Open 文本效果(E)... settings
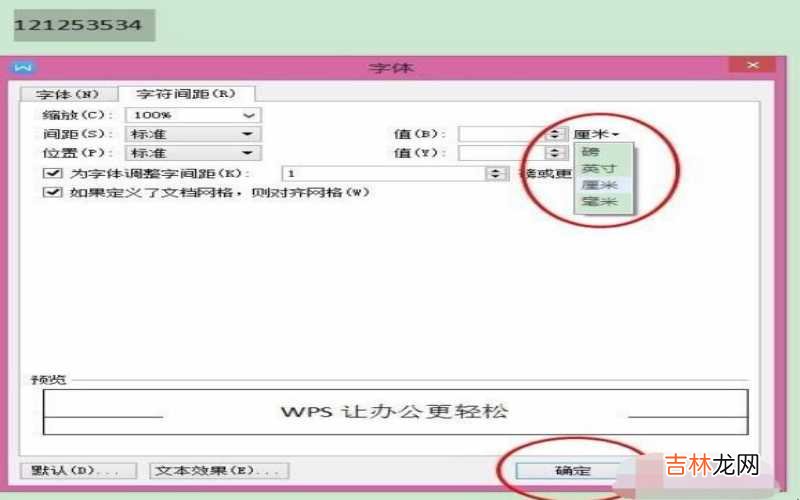The height and width of the screenshot is (500, 800). tap(219, 469)
